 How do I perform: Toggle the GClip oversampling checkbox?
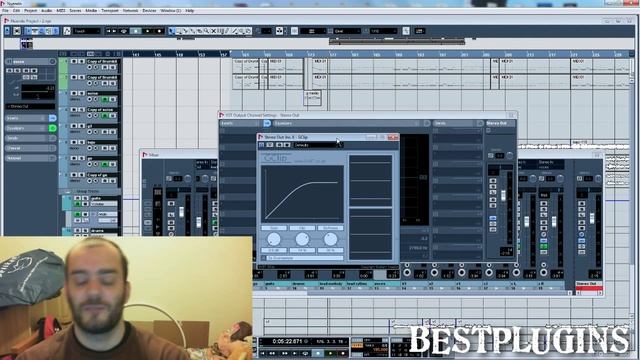[x=264, y=258]
